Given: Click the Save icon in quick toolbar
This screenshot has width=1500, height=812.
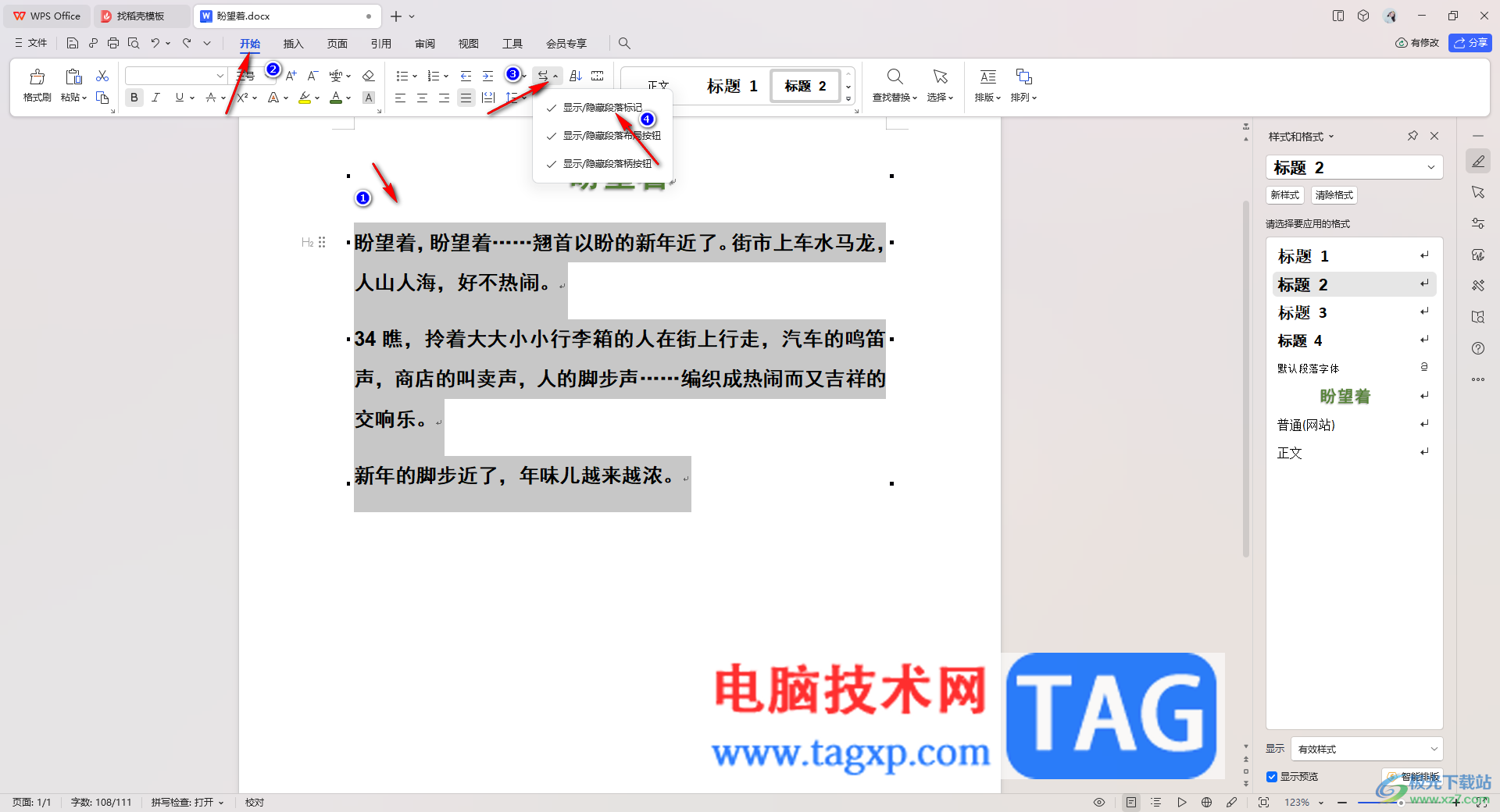Looking at the screenshot, I should click(x=73, y=43).
